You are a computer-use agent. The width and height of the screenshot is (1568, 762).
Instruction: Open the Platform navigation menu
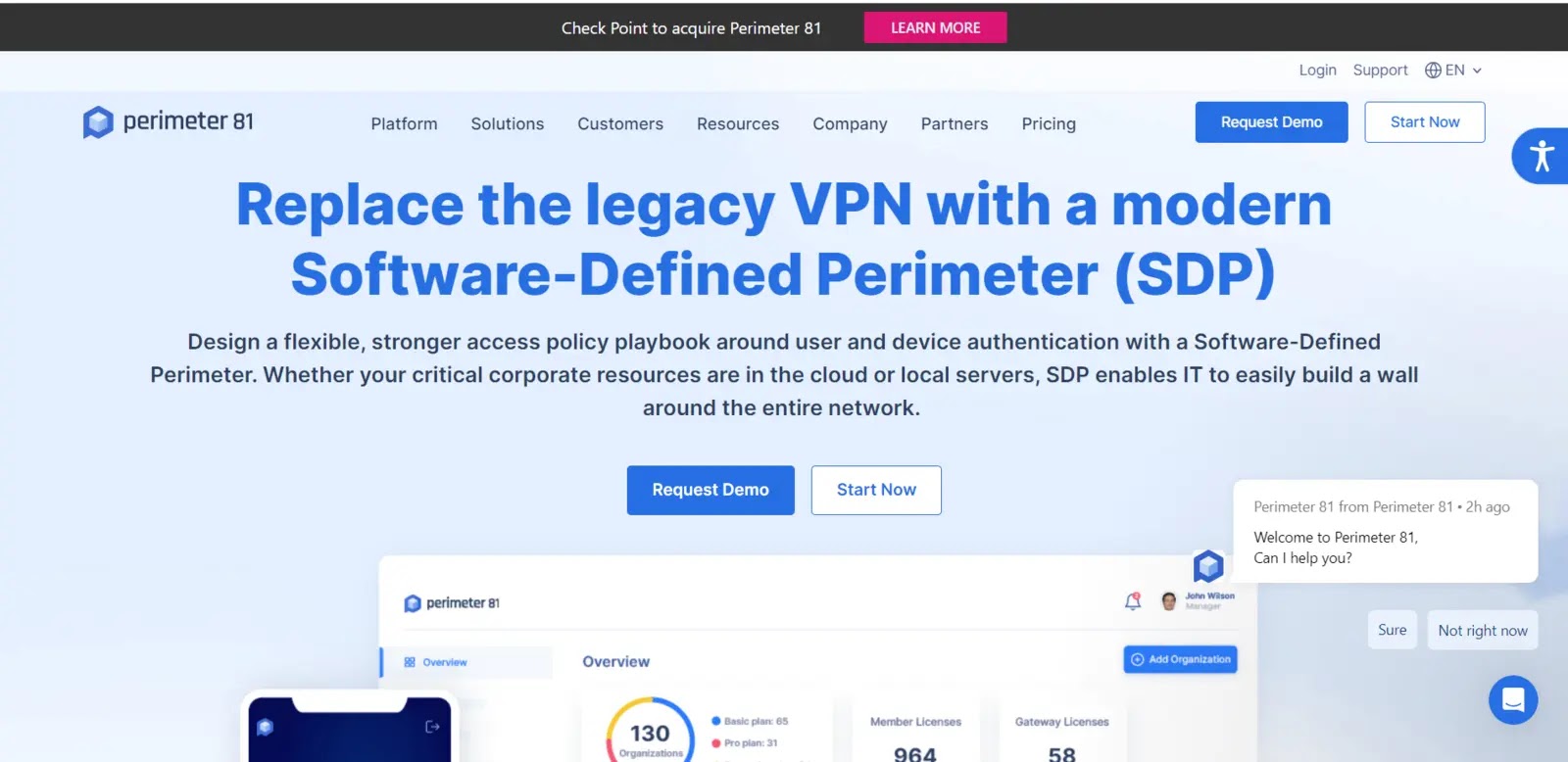click(x=404, y=123)
